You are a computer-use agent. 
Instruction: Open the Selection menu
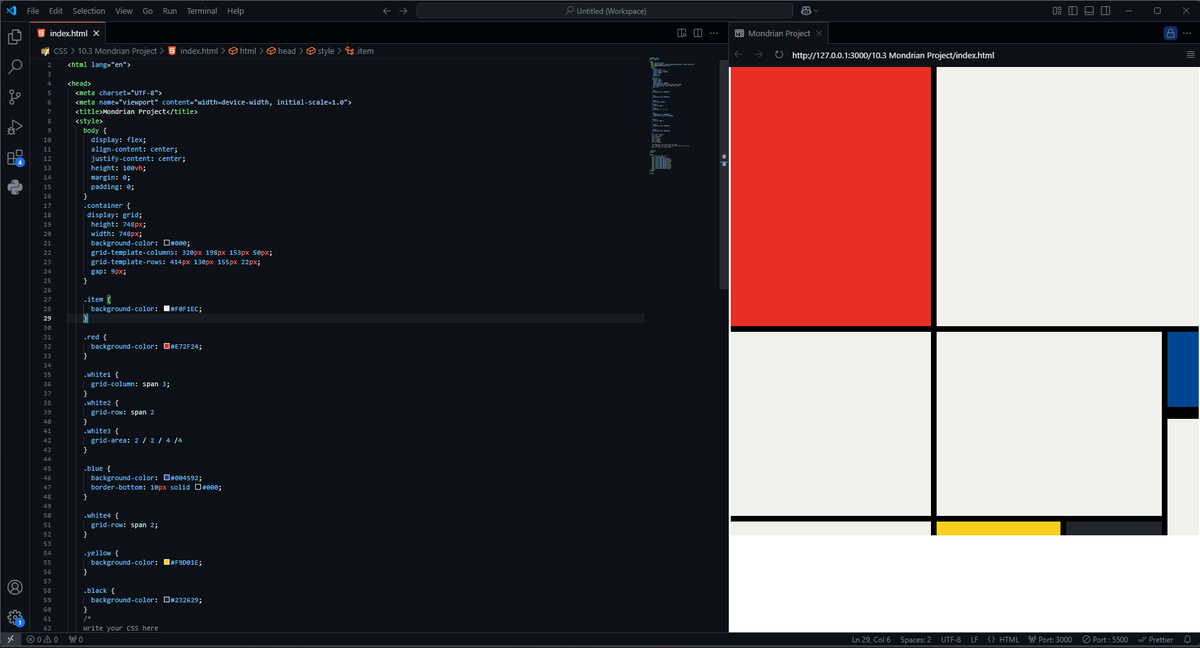[x=89, y=10]
